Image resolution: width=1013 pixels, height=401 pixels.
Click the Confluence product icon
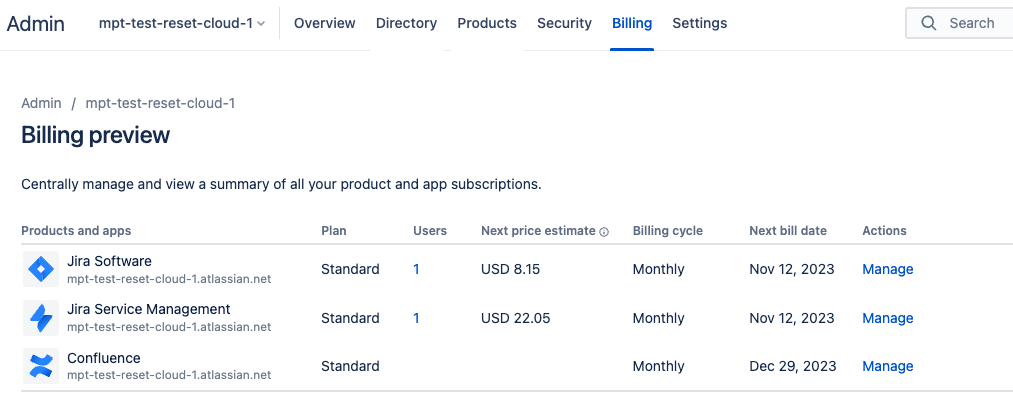pyautogui.click(x=40, y=366)
